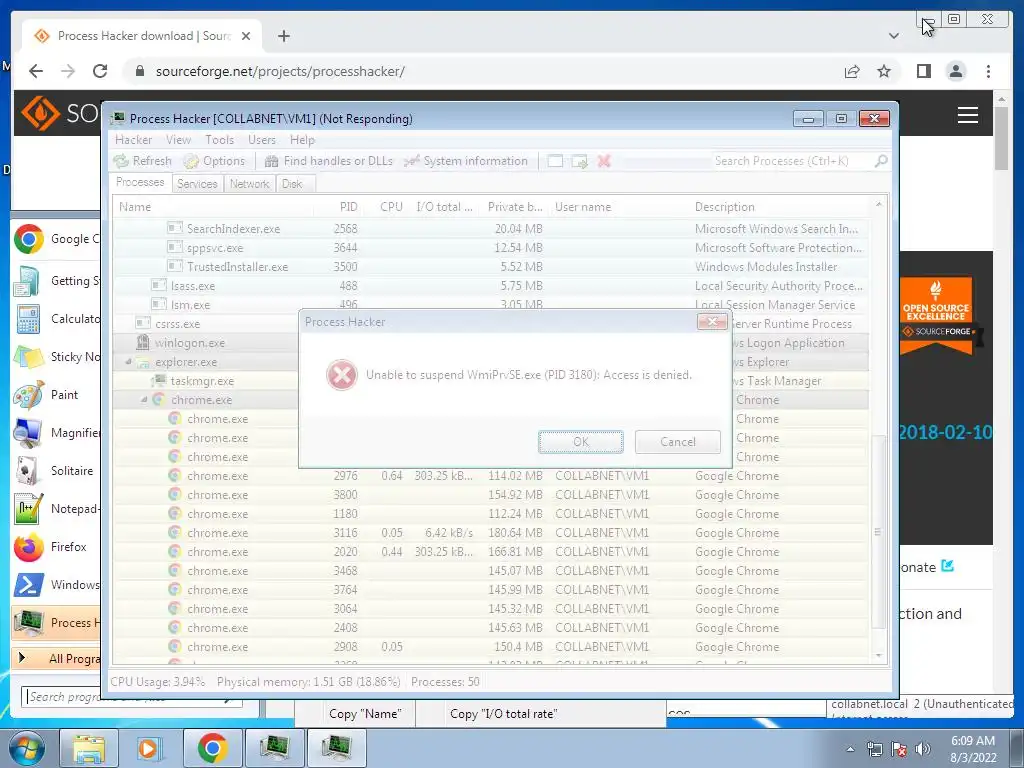Open Options from the Process Hacker toolbar

[x=214, y=161]
